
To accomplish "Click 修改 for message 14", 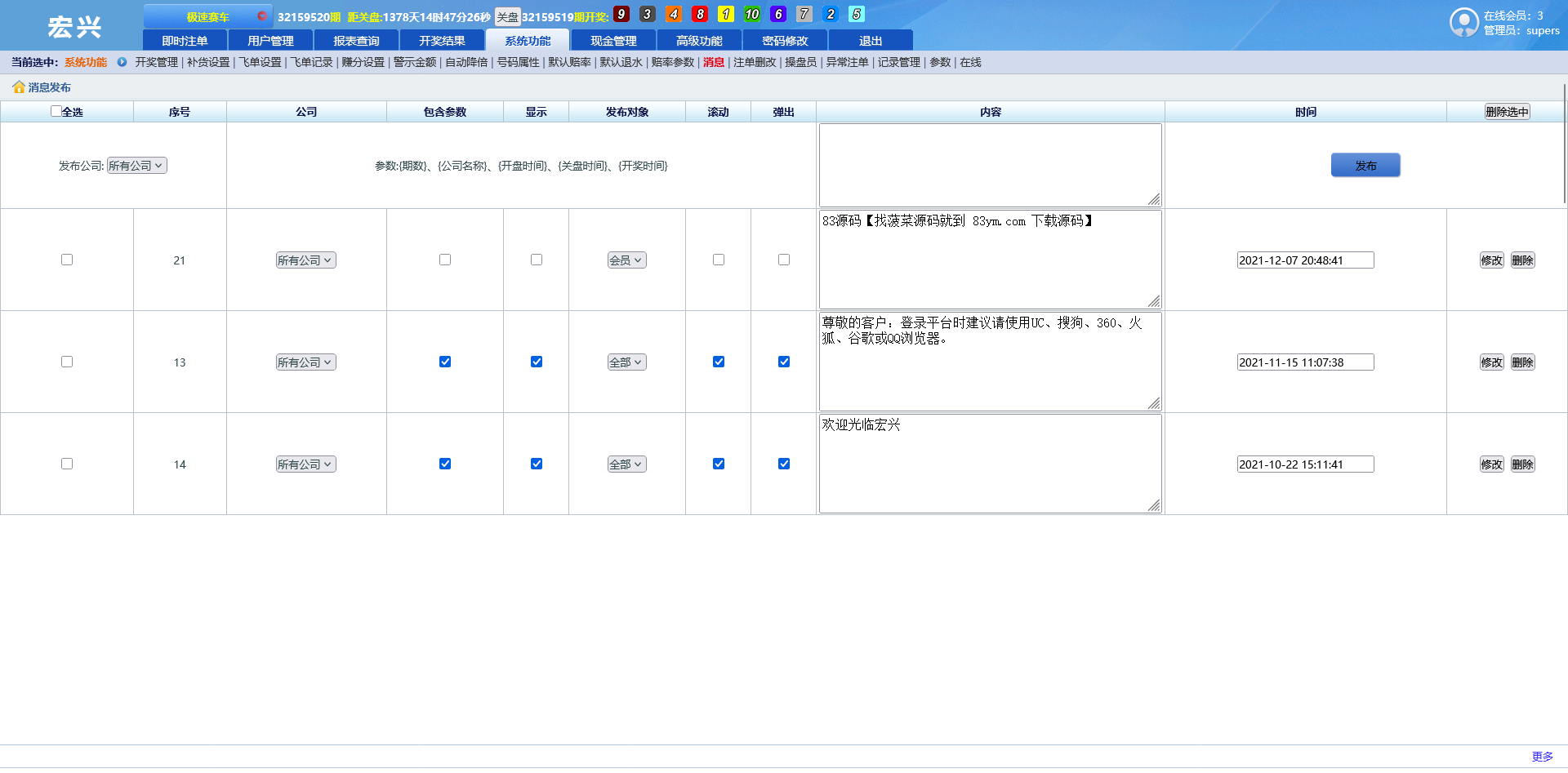I will click(x=1492, y=464).
